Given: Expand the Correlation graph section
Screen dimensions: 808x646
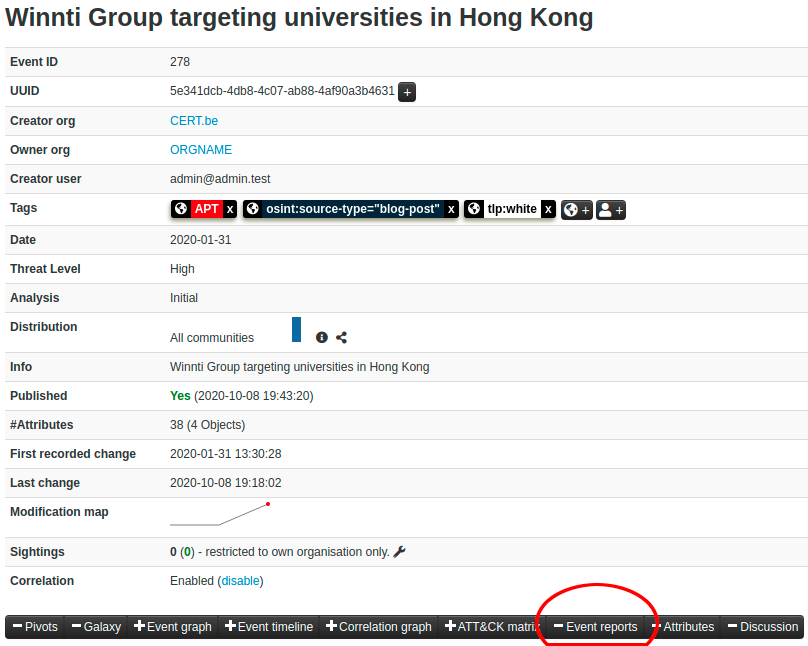Looking at the screenshot, I should [x=379, y=627].
